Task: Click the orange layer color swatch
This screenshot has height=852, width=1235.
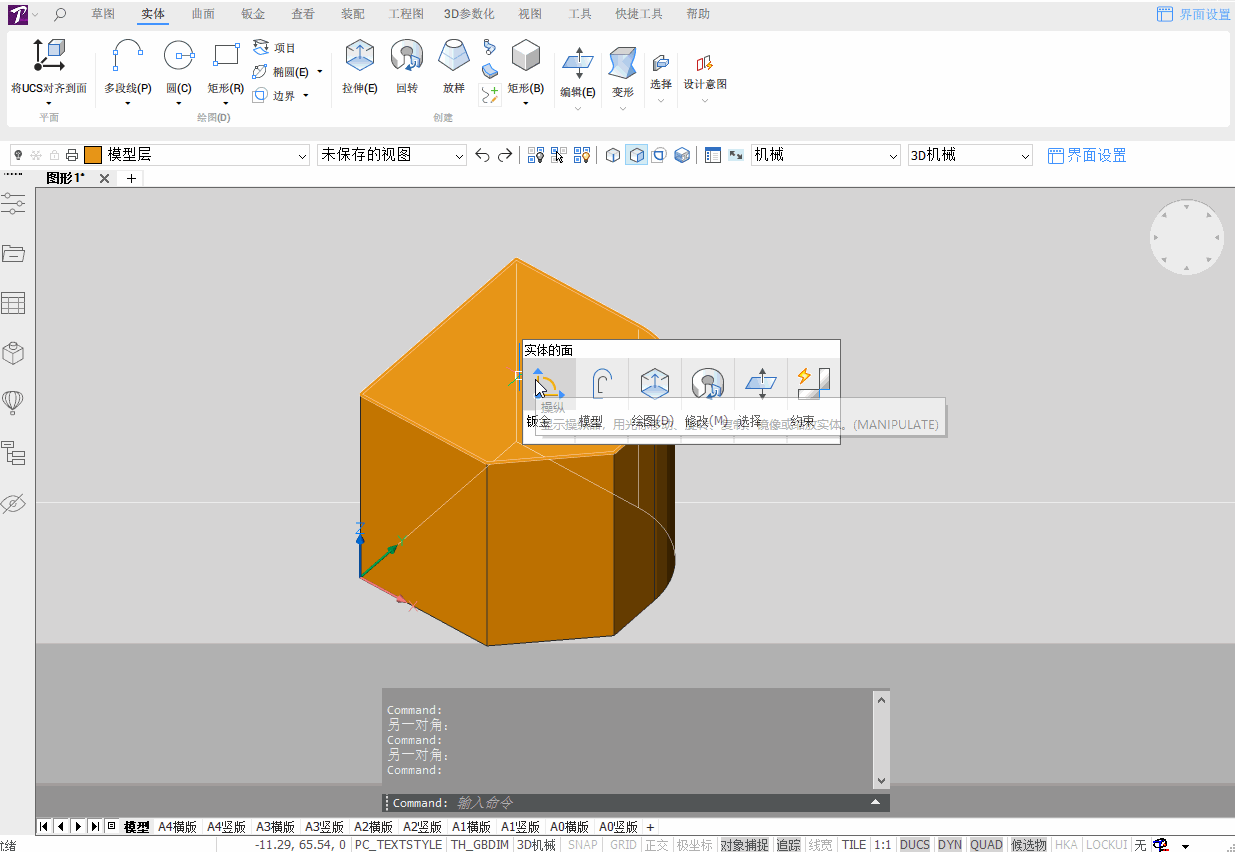Action: 93,155
